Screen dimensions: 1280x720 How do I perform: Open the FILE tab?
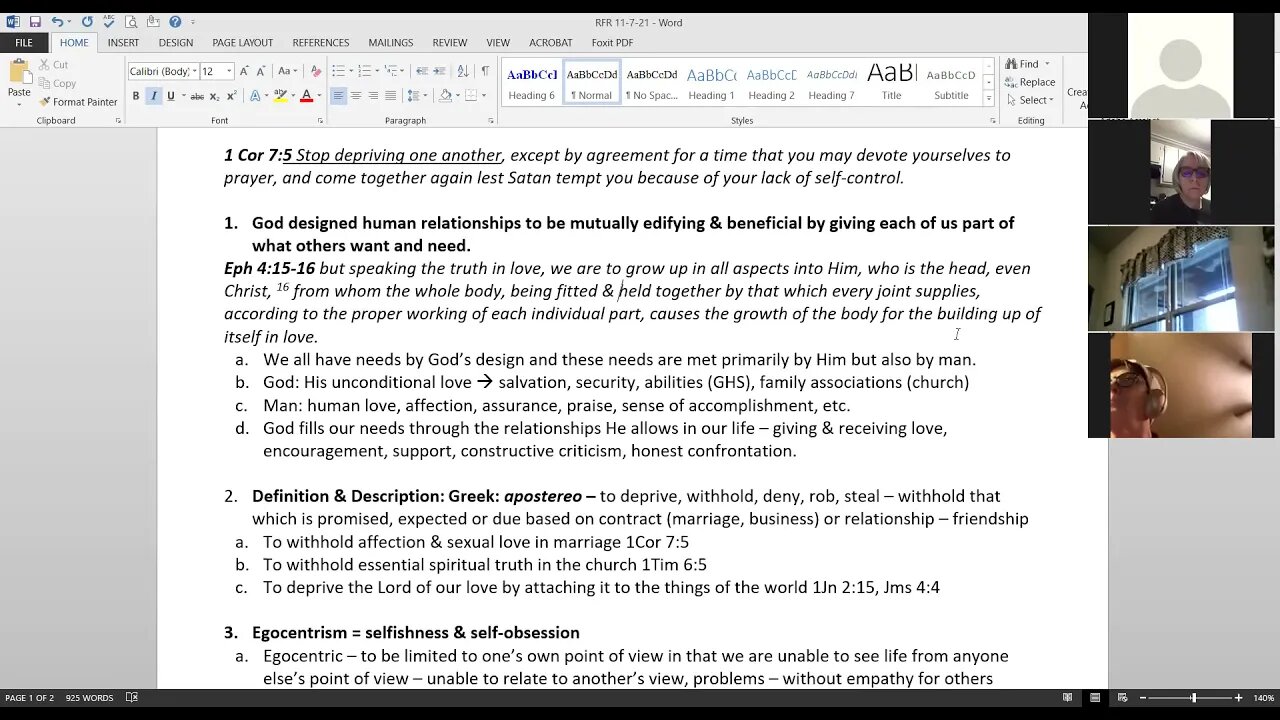pyautogui.click(x=23, y=43)
